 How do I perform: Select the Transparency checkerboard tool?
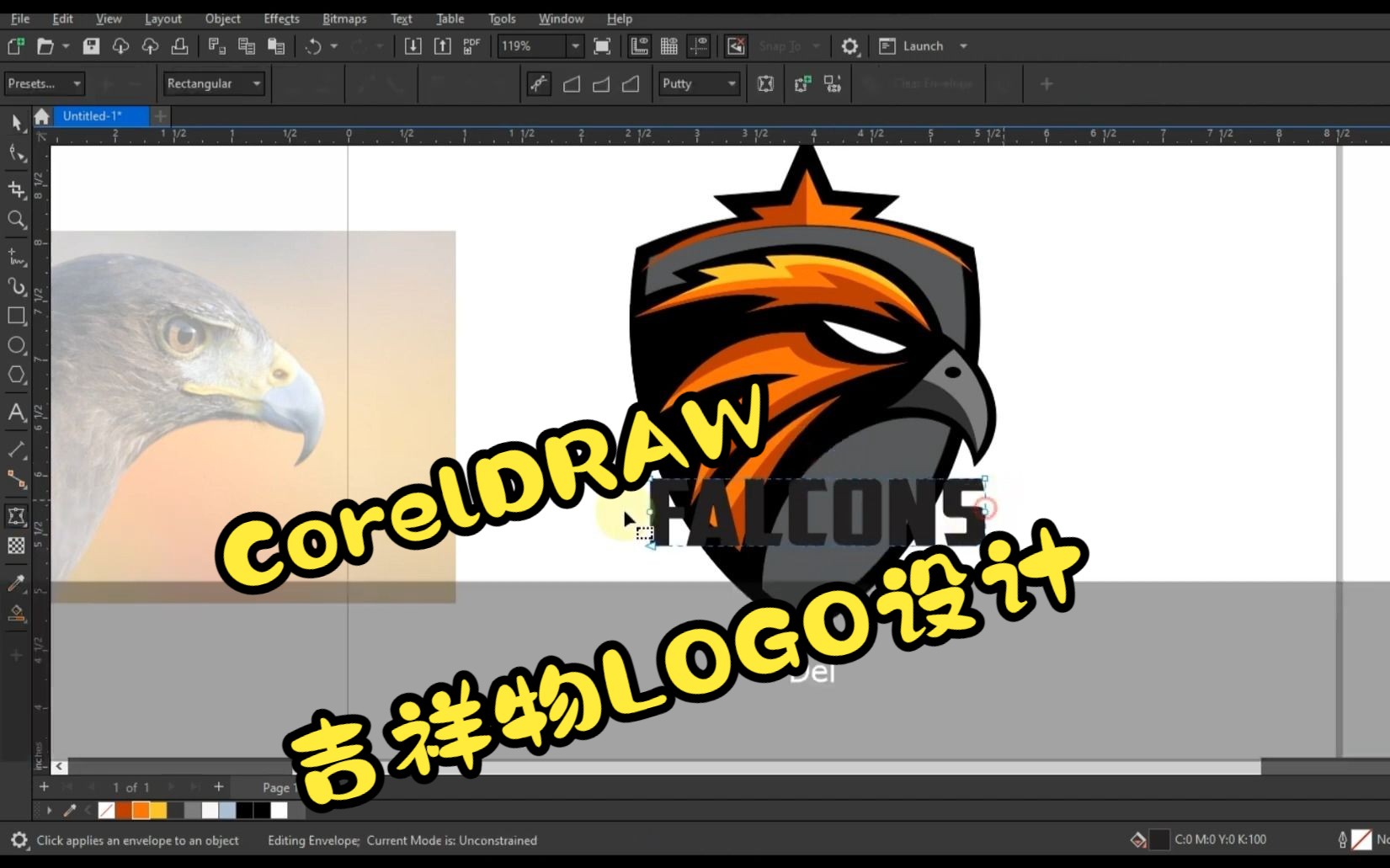pyautogui.click(x=16, y=546)
